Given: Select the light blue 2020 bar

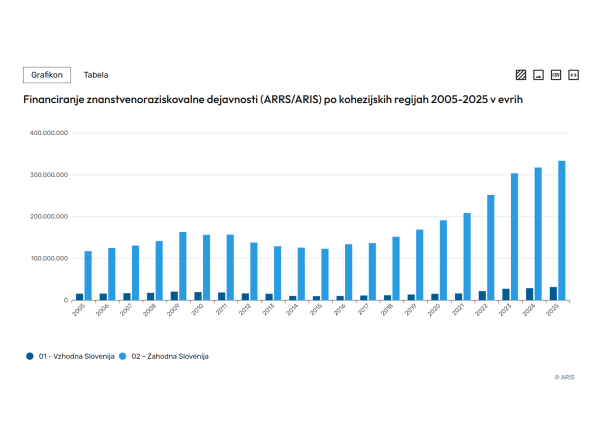Looking at the screenshot, I should coord(443,260).
